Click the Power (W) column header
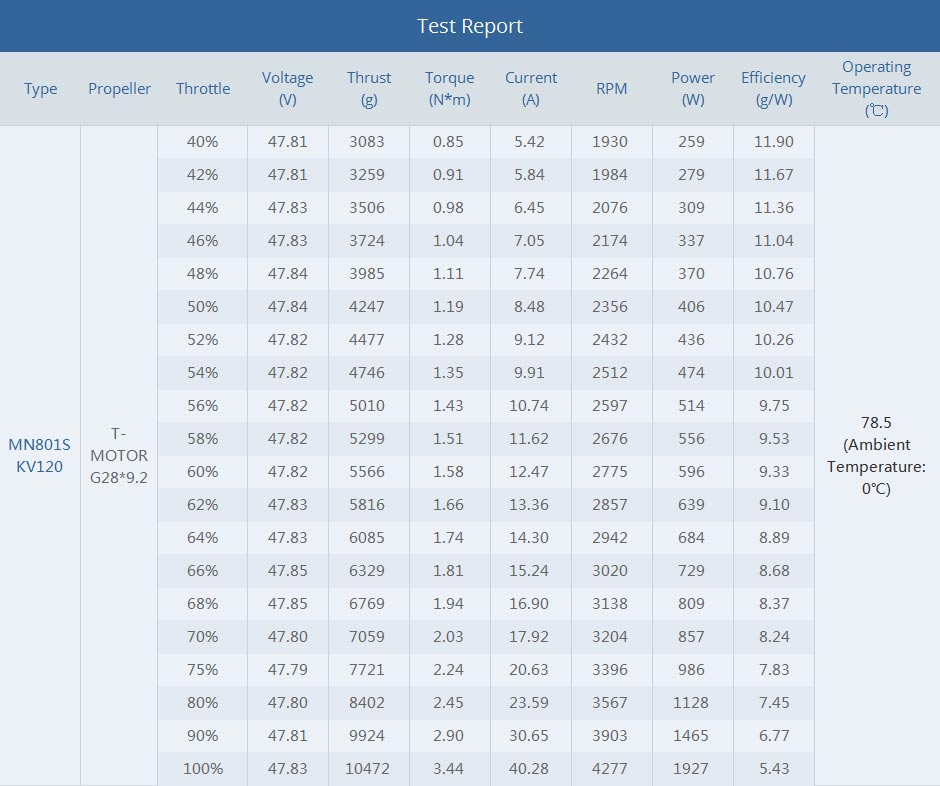The image size is (940, 786). tap(693, 89)
